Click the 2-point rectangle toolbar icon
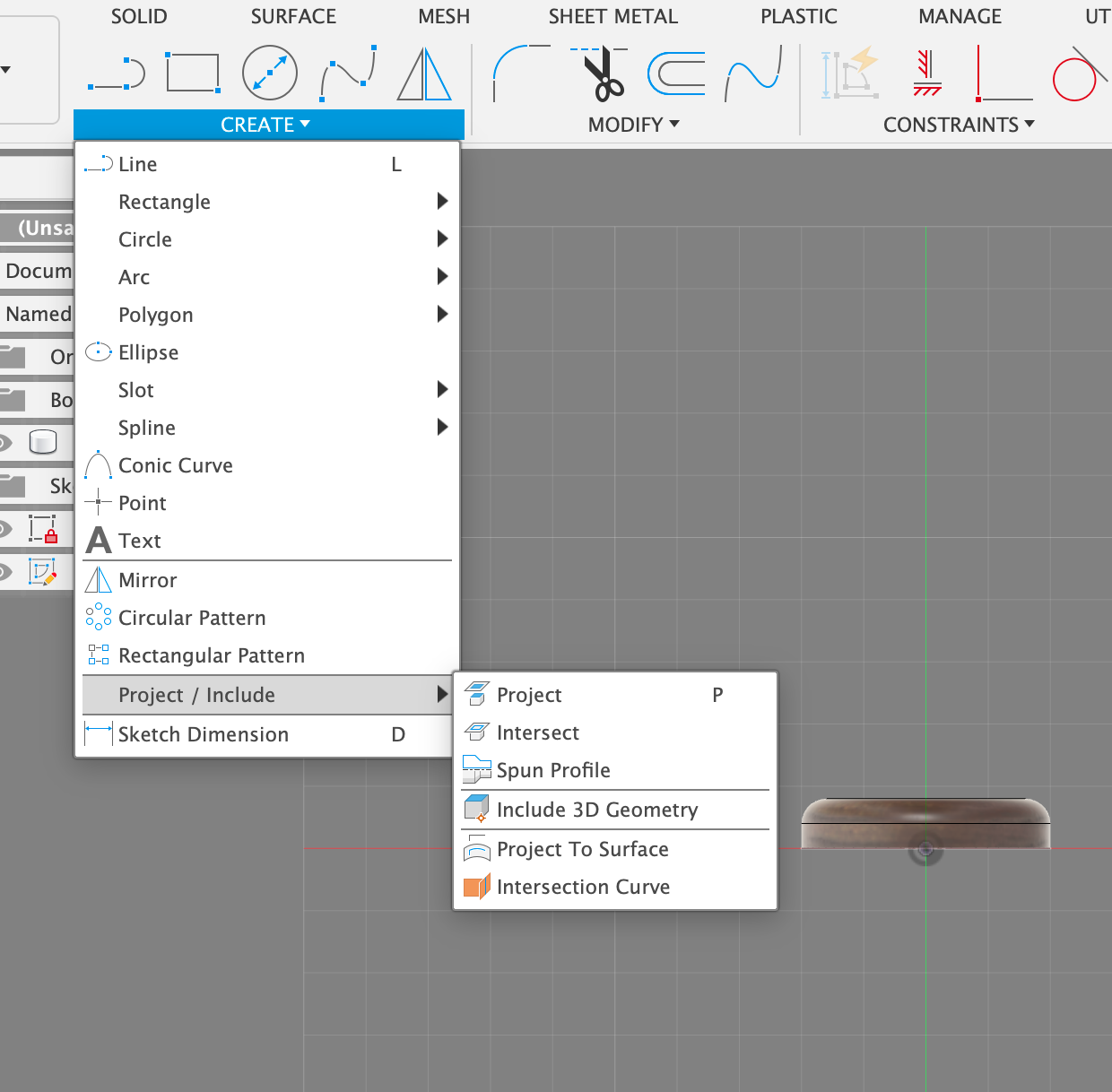Image resolution: width=1112 pixels, height=1092 pixels. point(193,74)
